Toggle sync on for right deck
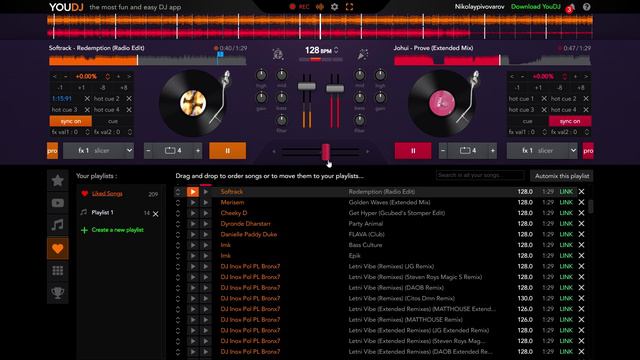Image resolution: width=640 pixels, height=360 pixels. tap(570, 121)
